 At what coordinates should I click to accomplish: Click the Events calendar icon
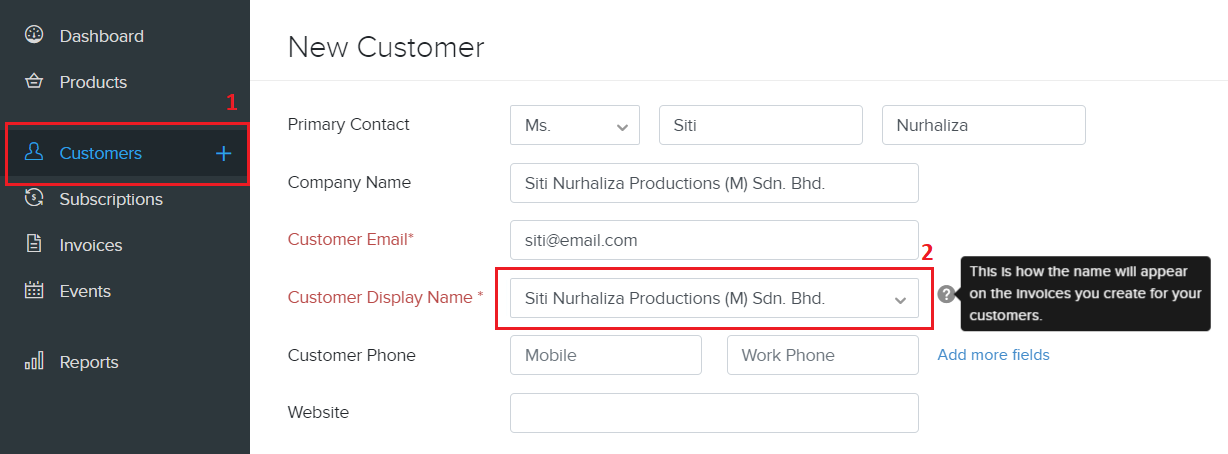[x=34, y=291]
